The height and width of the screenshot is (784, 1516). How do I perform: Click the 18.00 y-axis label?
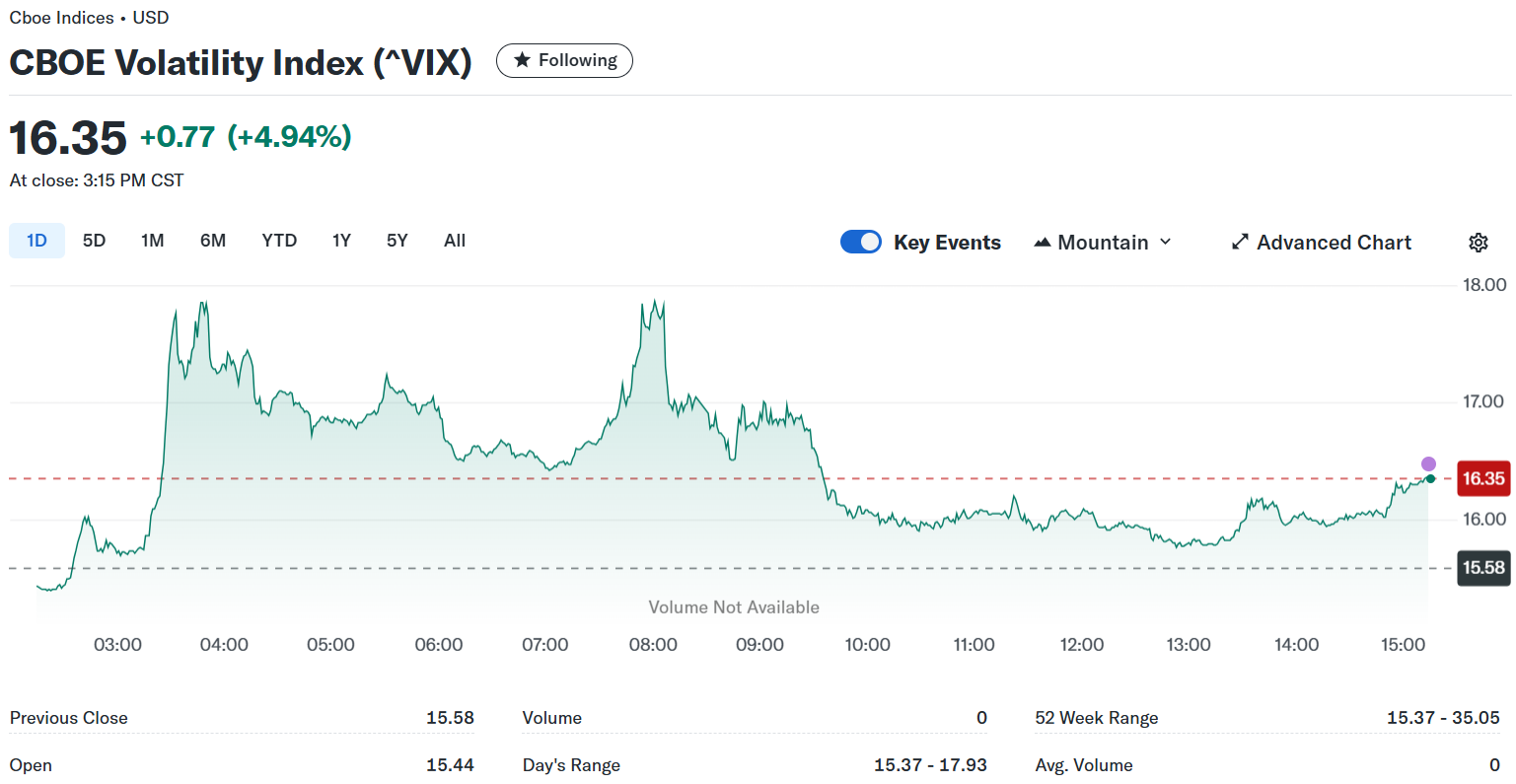(x=1484, y=285)
